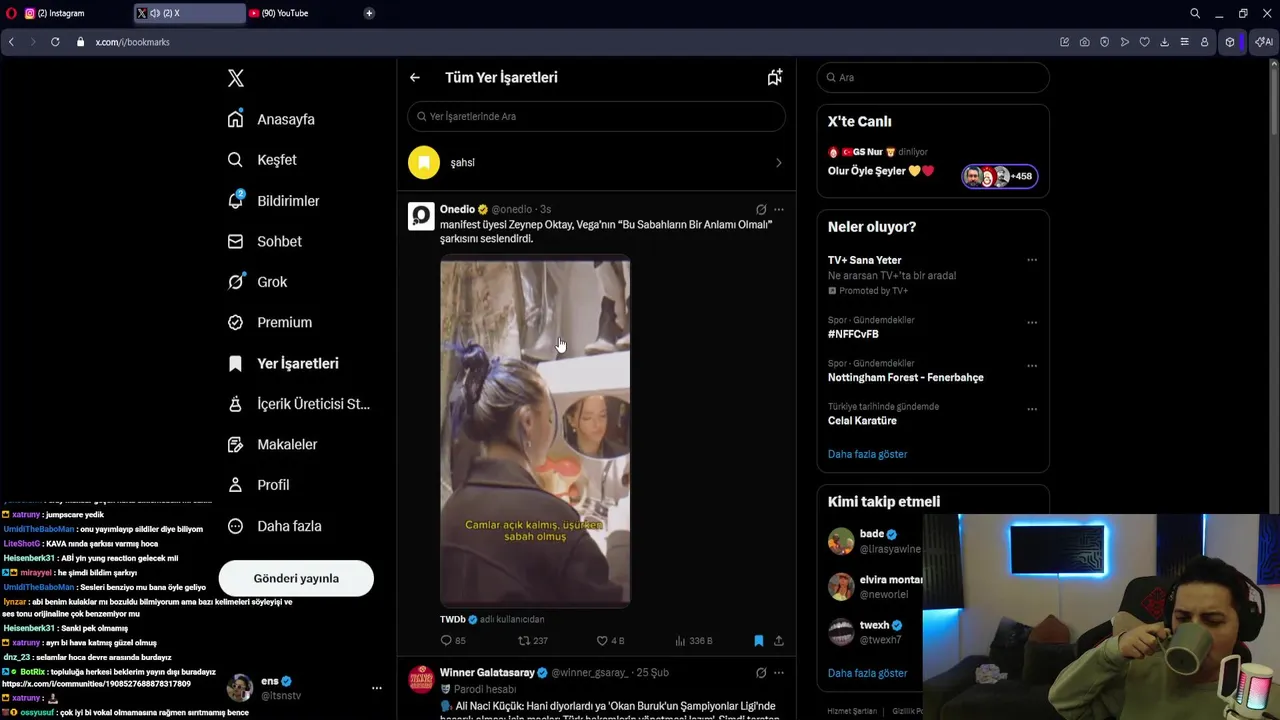
Task: Click the Grok icon on Onedio post
Action: pos(761,210)
